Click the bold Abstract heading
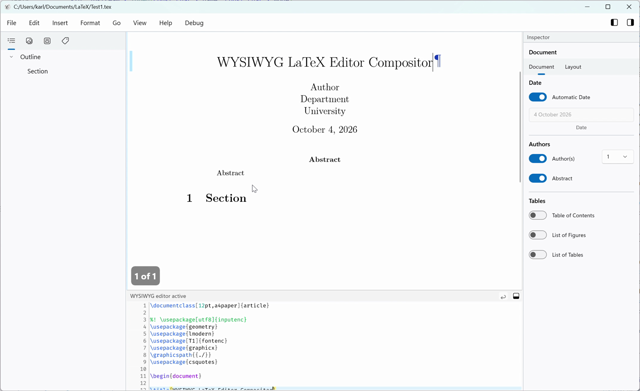The height and width of the screenshot is (391, 640). (x=324, y=160)
